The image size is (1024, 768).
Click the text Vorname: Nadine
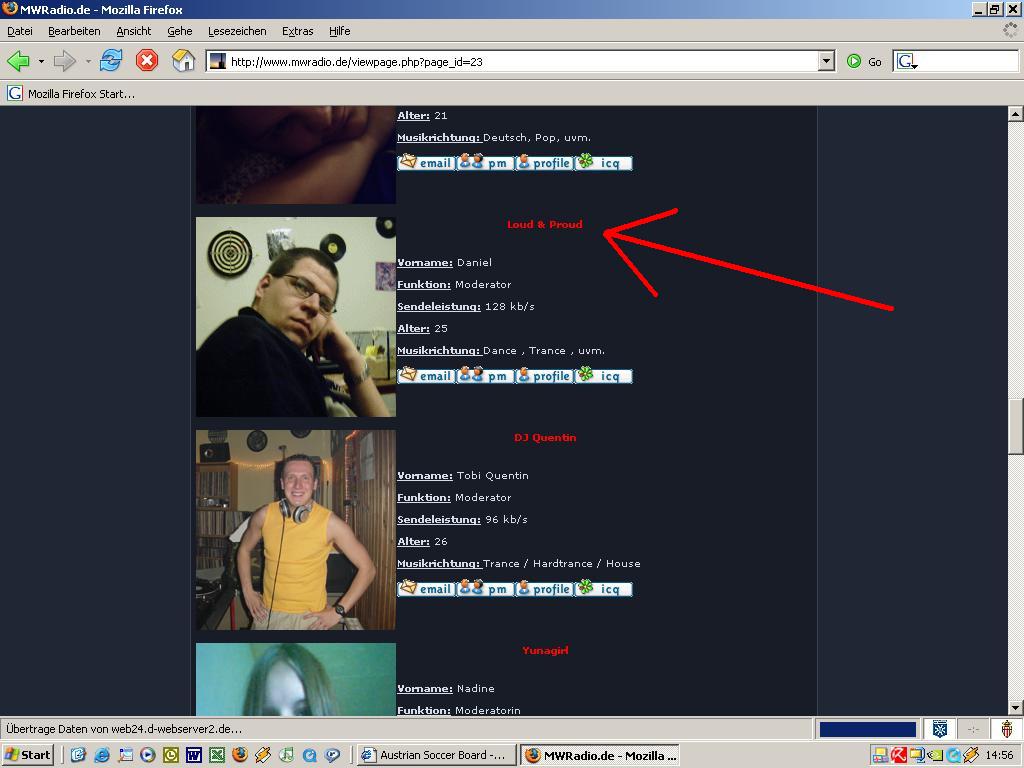(445, 688)
